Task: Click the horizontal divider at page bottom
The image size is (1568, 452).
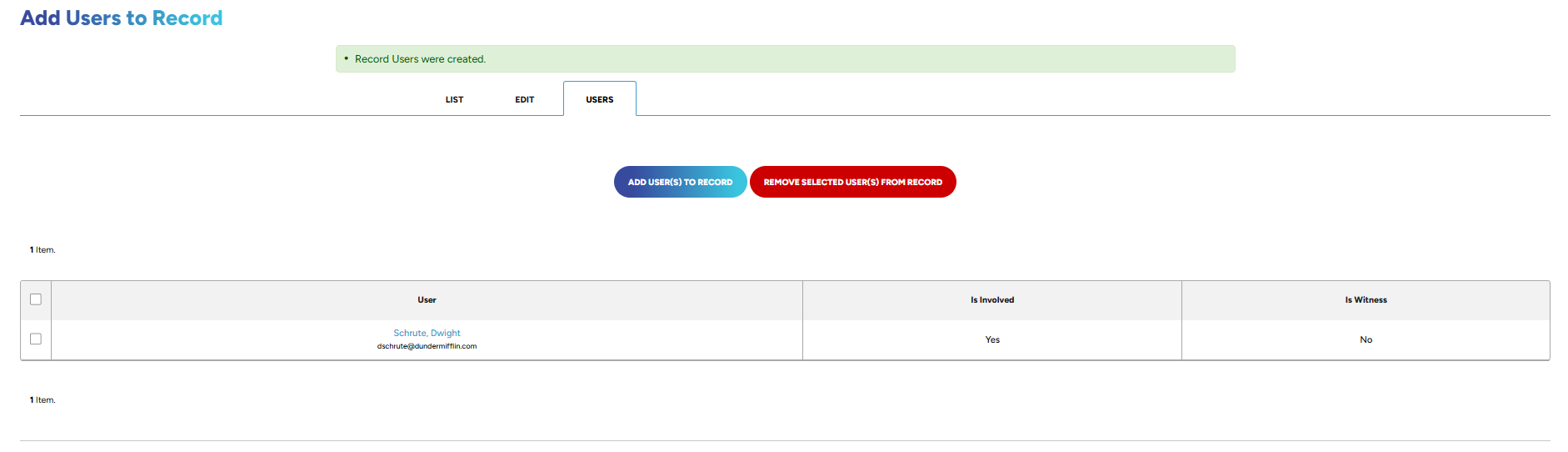Action: 784,440
